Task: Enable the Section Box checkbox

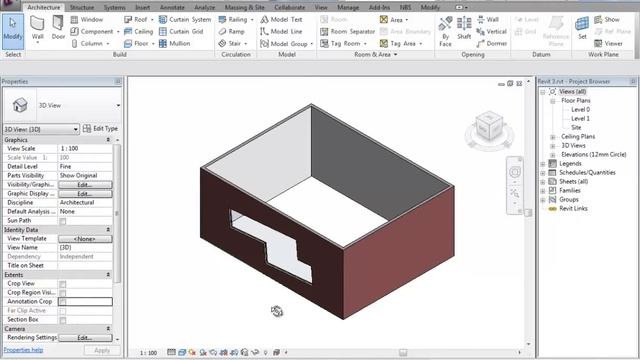Action: click(x=62, y=320)
